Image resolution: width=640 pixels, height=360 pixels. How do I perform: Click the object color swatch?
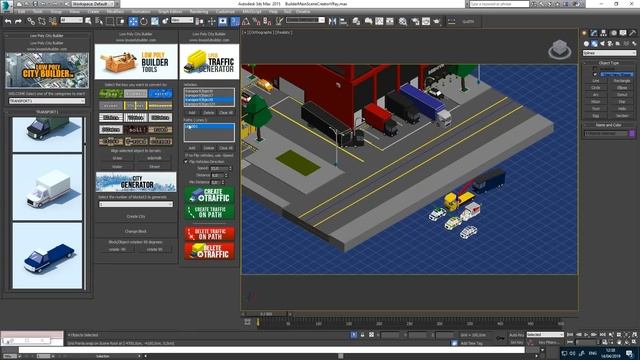tap(632, 133)
